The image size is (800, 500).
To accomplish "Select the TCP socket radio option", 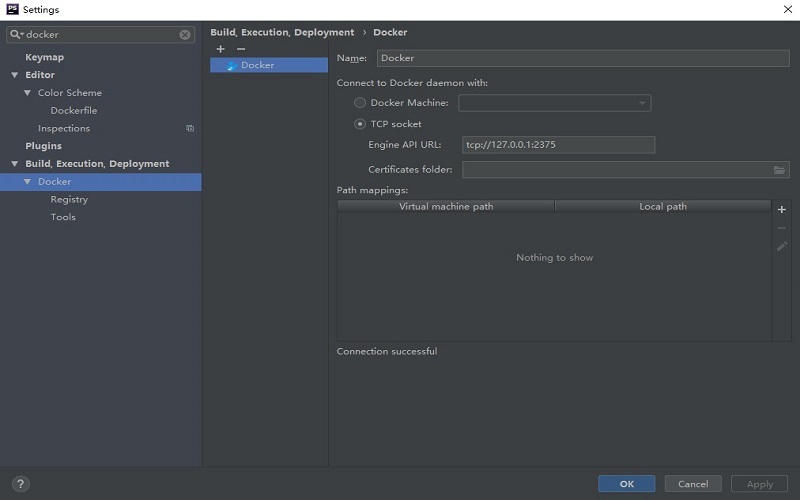I will (360, 124).
